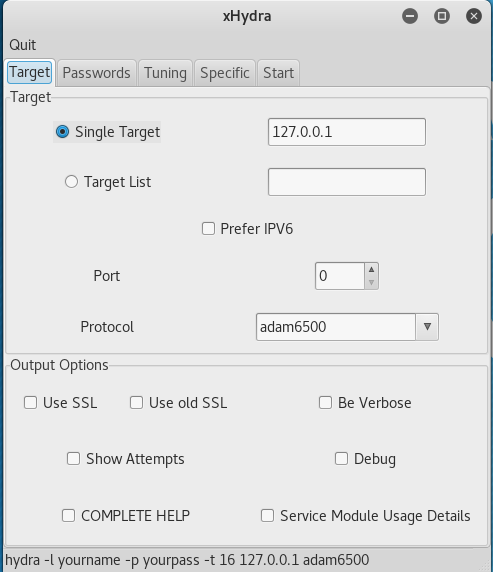The image size is (493, 572).
Task: Close the xHydra window
Action: [x=474, y=16]
